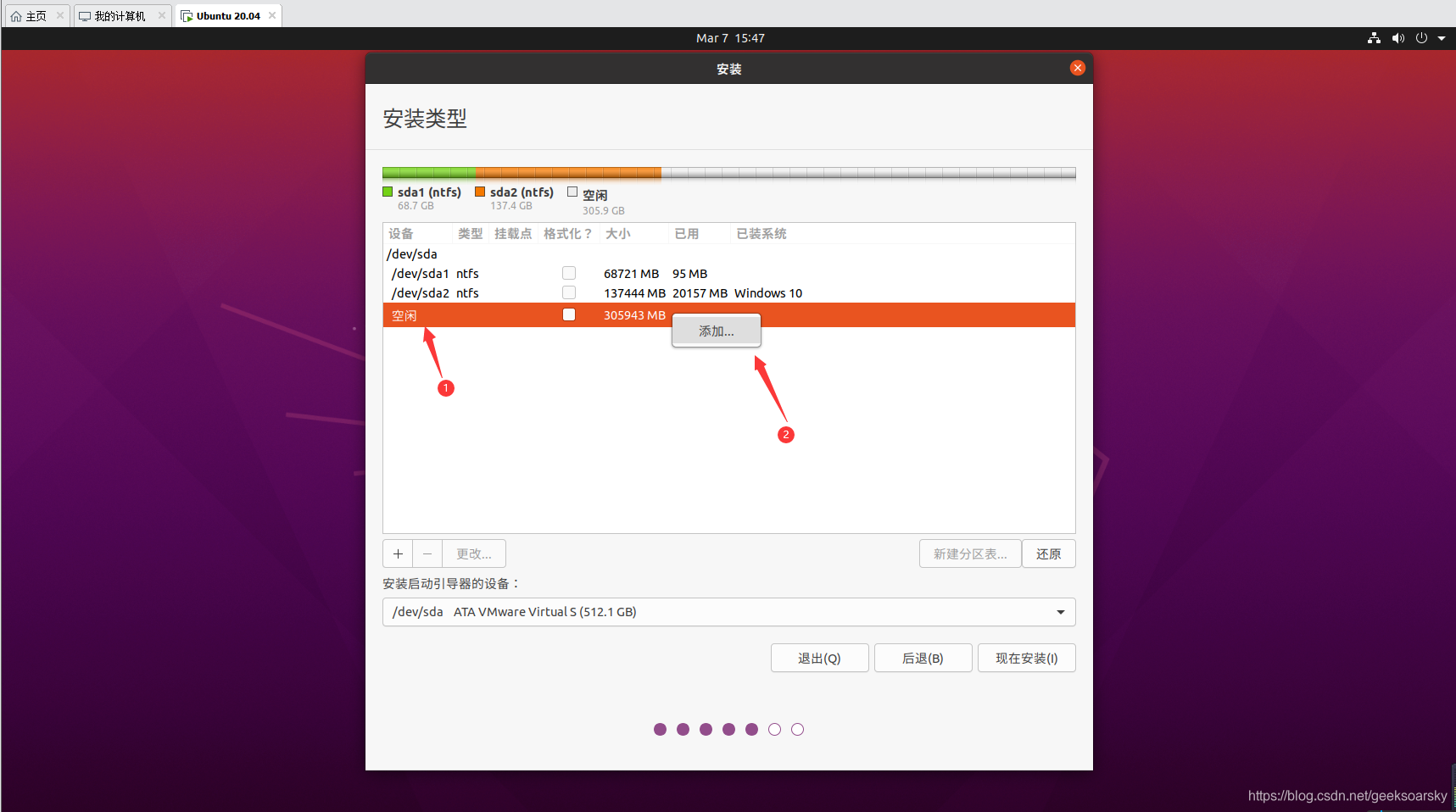Click the VM icon on Ubuntu 20.04 tab
Viewport: 1456px width, 812px height.
[x=187, y=16]
